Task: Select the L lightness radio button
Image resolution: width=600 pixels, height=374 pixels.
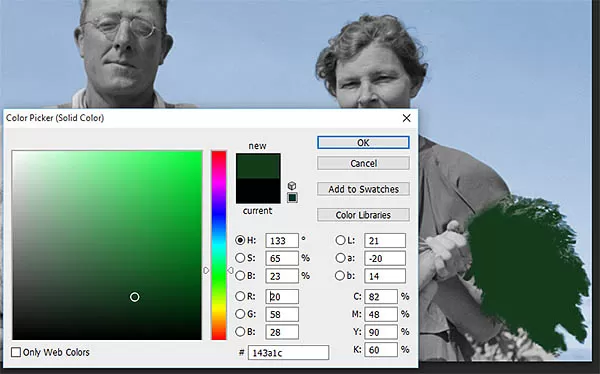Action: [x=340, y=240]
